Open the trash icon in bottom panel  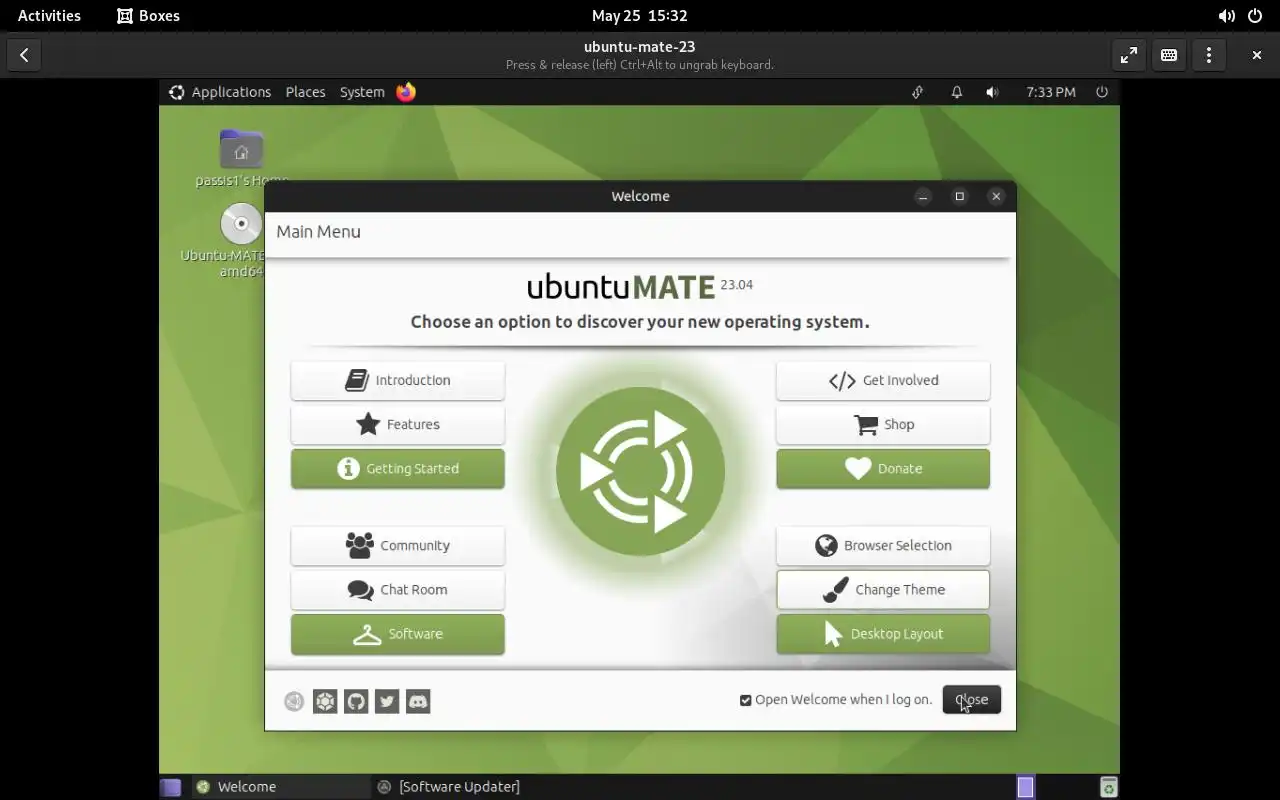click(1108, 787)
